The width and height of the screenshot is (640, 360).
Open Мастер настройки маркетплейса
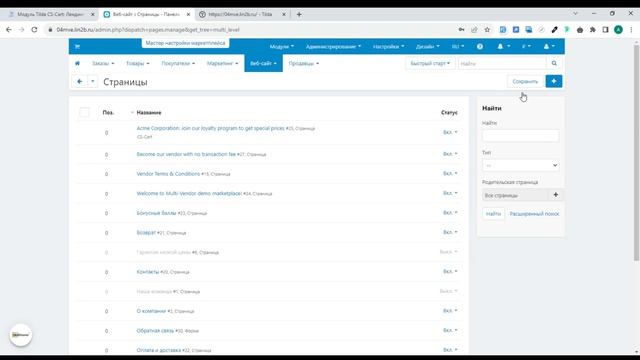point(185,43)
